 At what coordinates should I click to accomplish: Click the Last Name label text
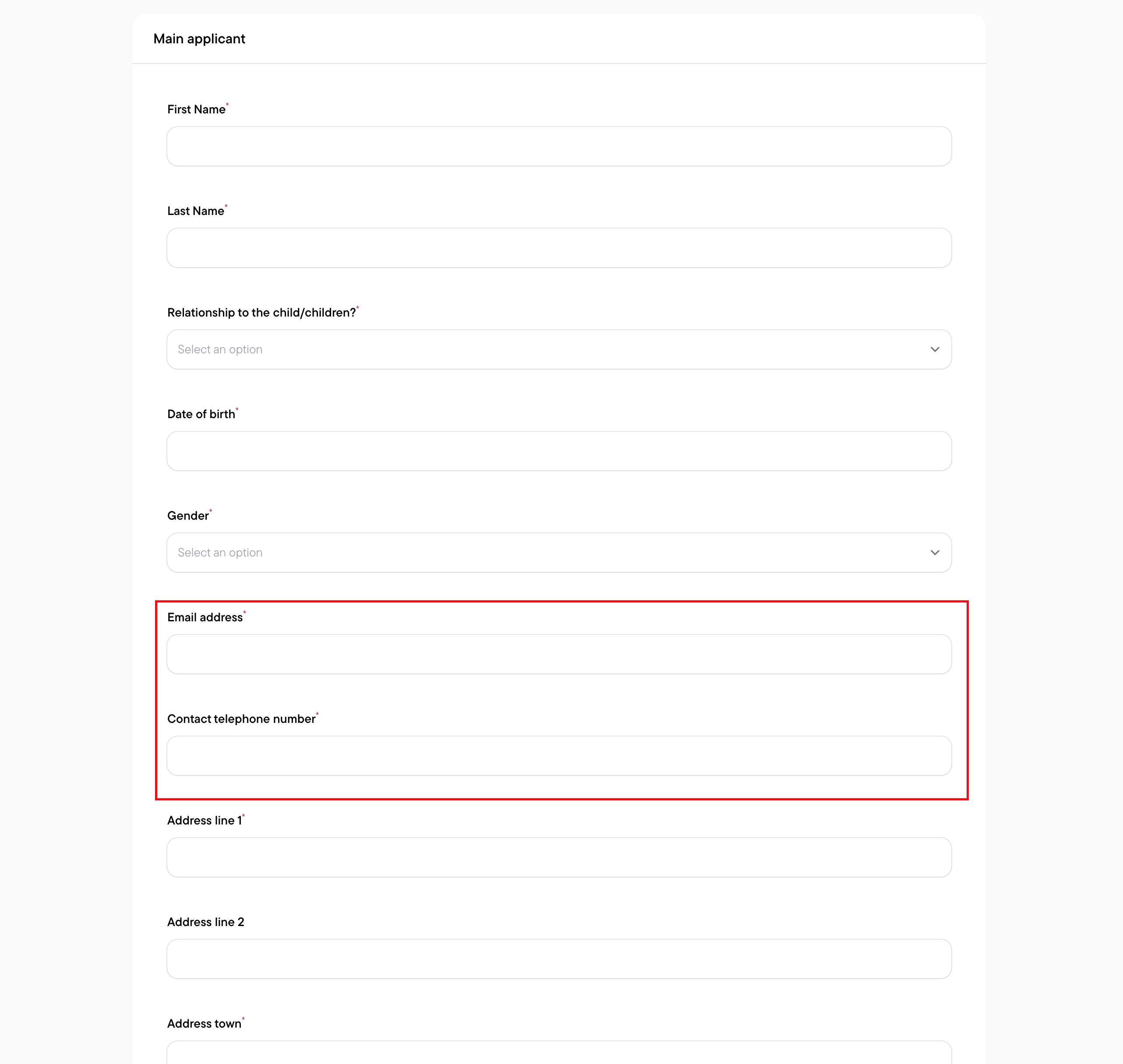pyautogui.click(x=196, y=211)
